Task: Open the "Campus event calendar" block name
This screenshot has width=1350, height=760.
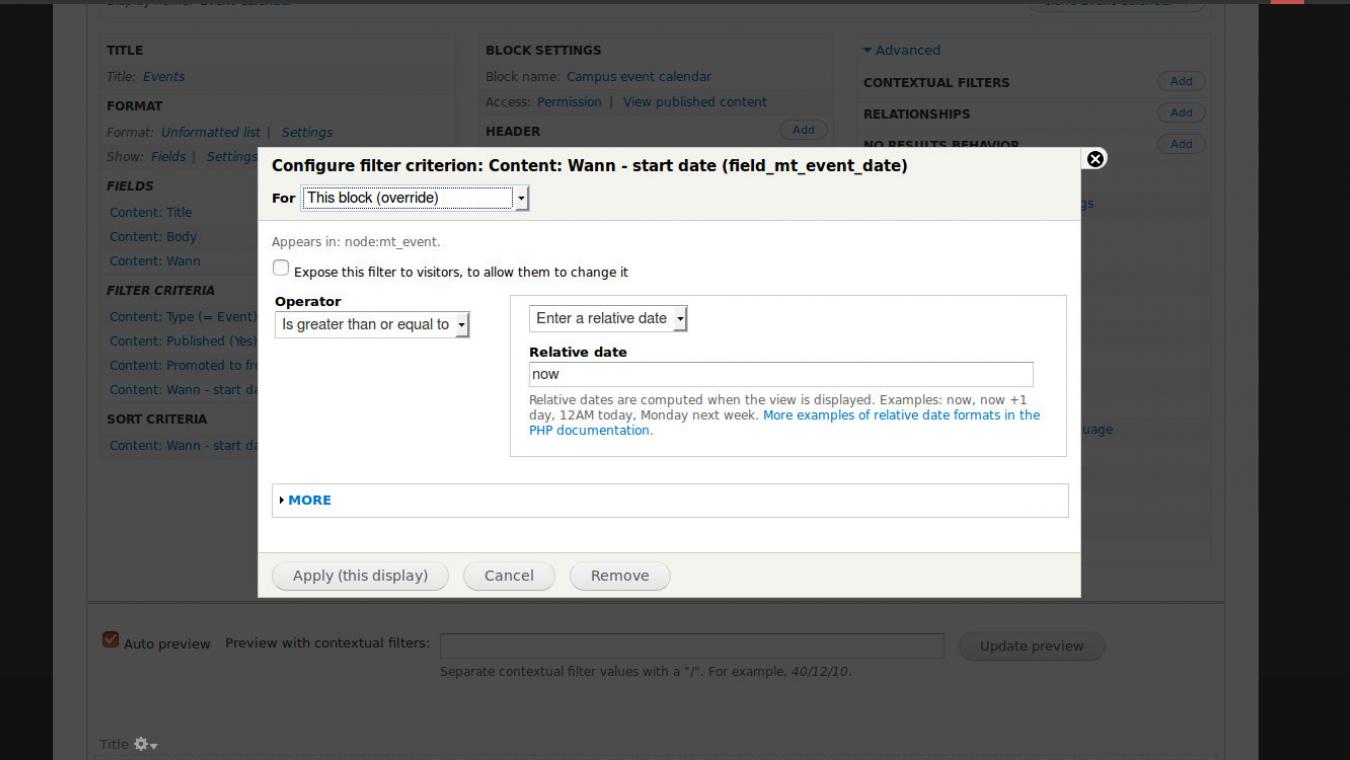Action: tap(637, 76)
